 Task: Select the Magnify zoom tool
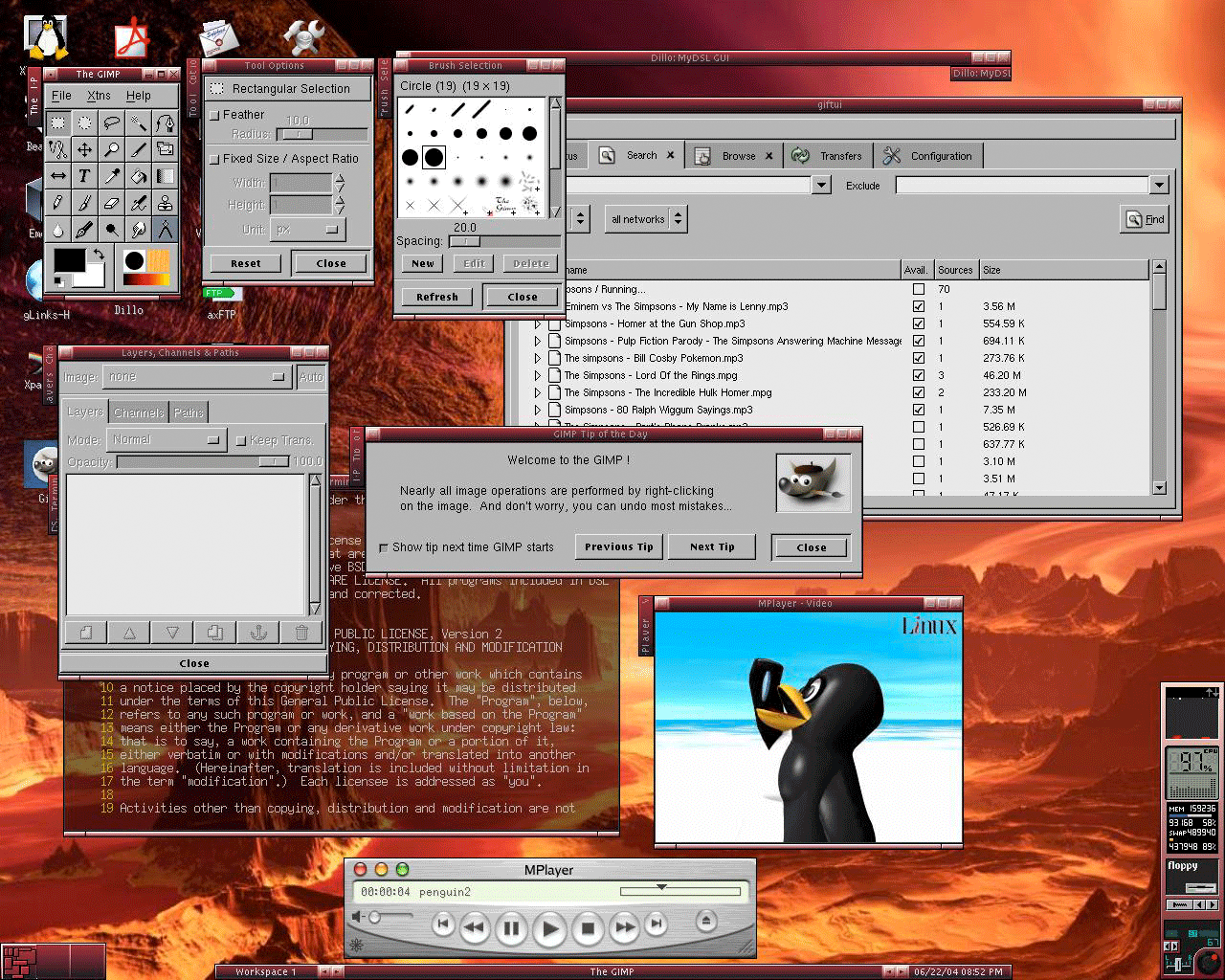tap(112, 149)
